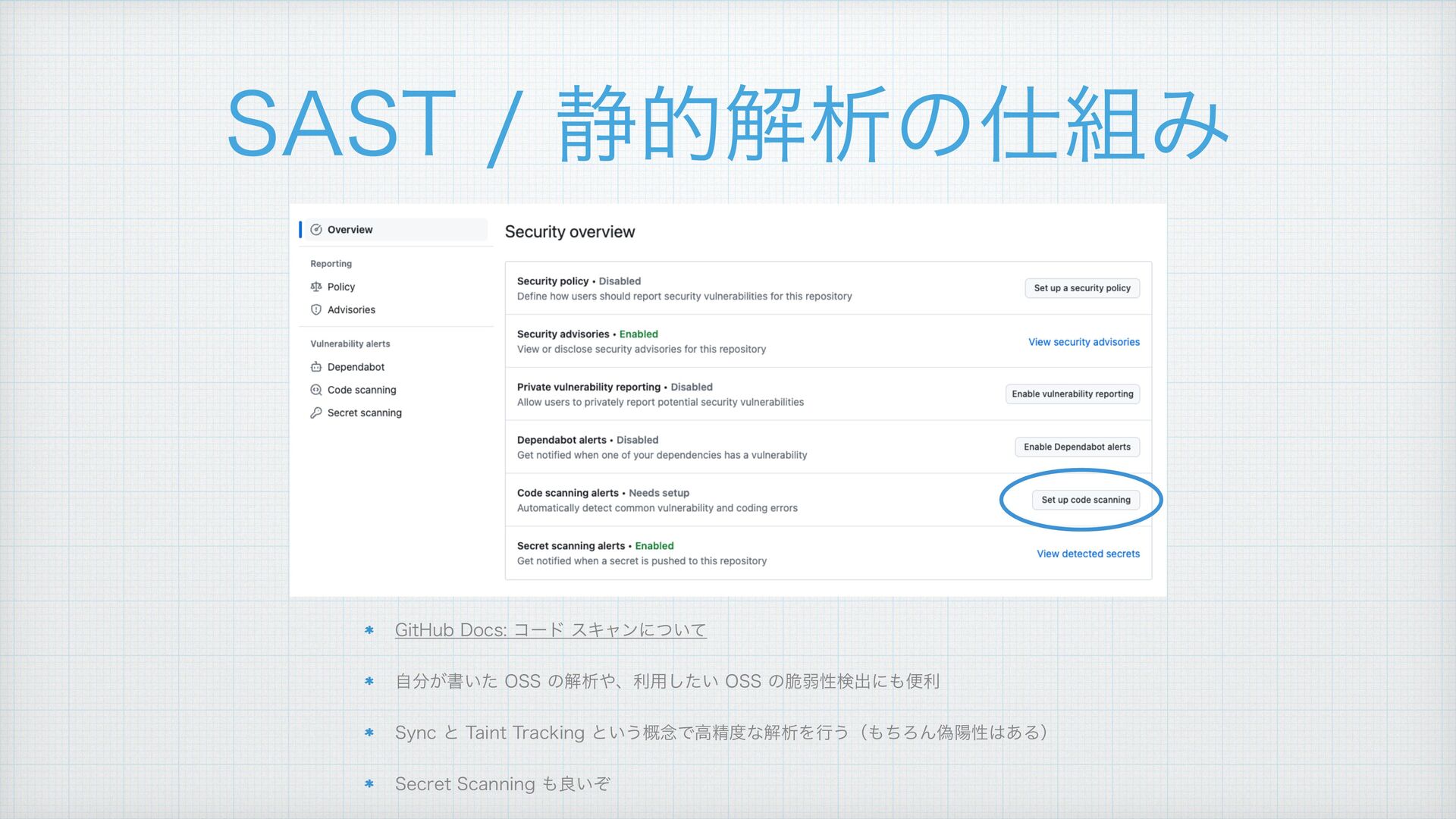
Task: Open the GitHub Docs code scanning link
Action: (551, 630)
